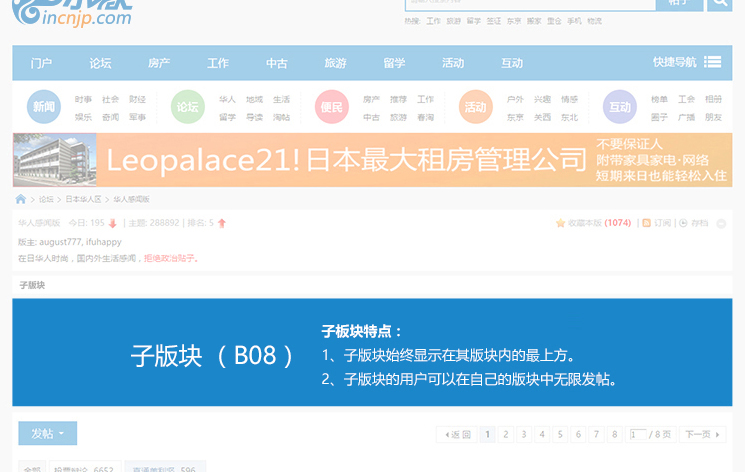The image size is (745, 472).
Task: Select 互动 in the main navigation bar
Action: [512, 63]
